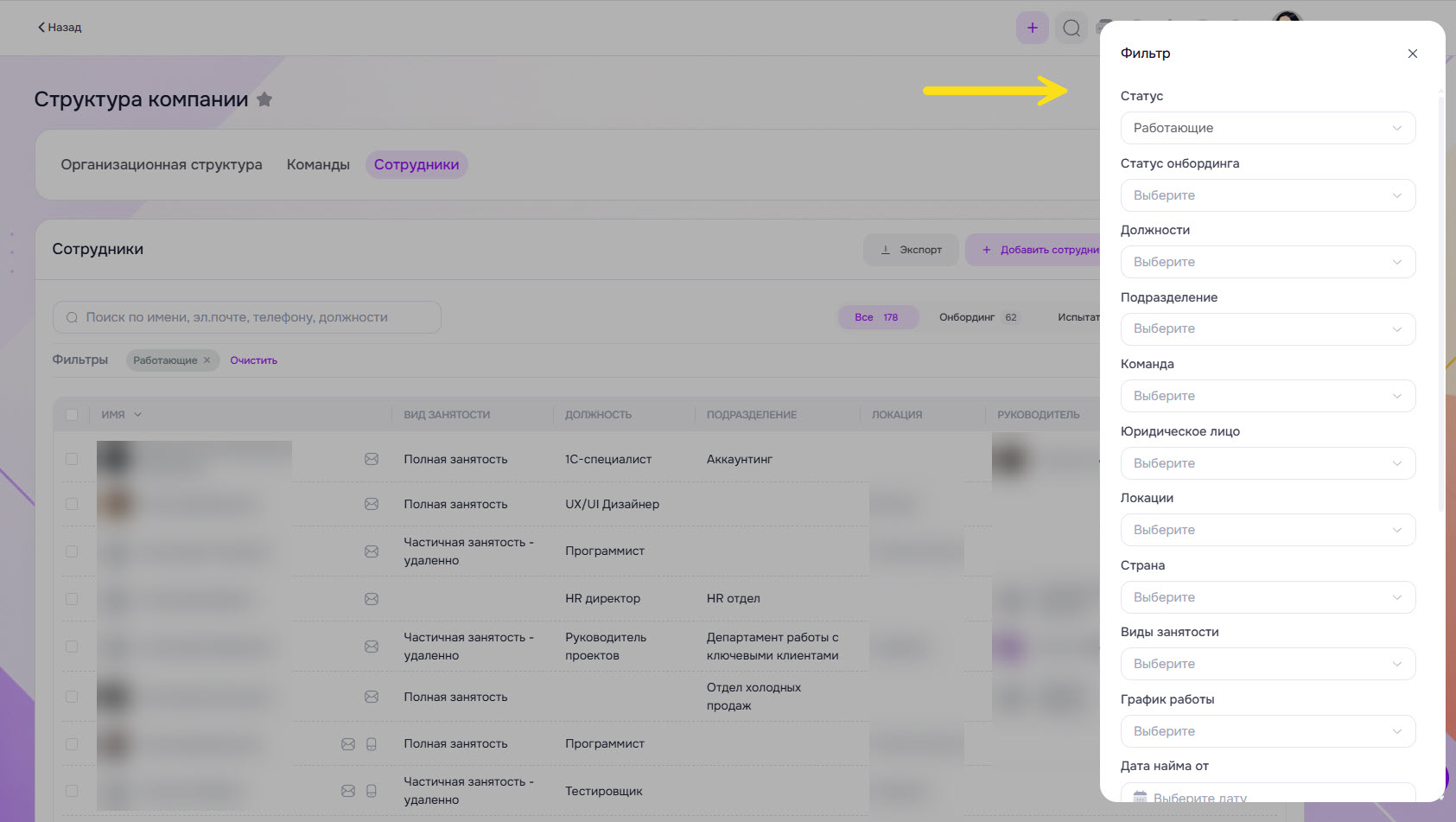The image size is (1456, 822).
Task: Click the Тестировщик position cell
Action: coord(604,791)
